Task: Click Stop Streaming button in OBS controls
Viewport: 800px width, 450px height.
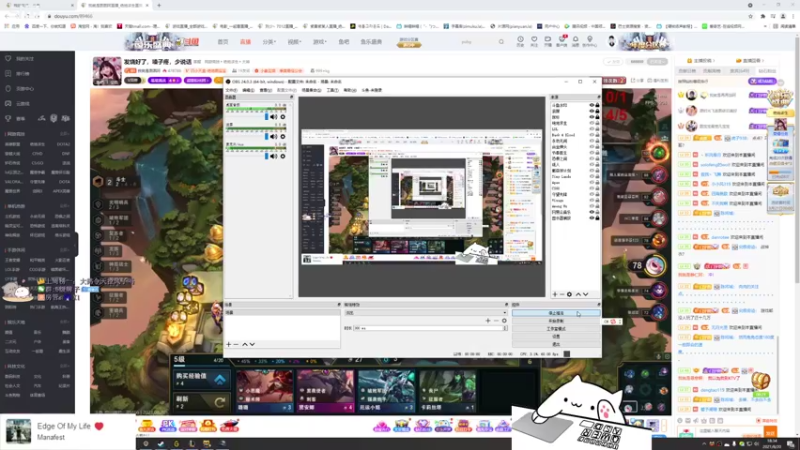Action: 556,313
